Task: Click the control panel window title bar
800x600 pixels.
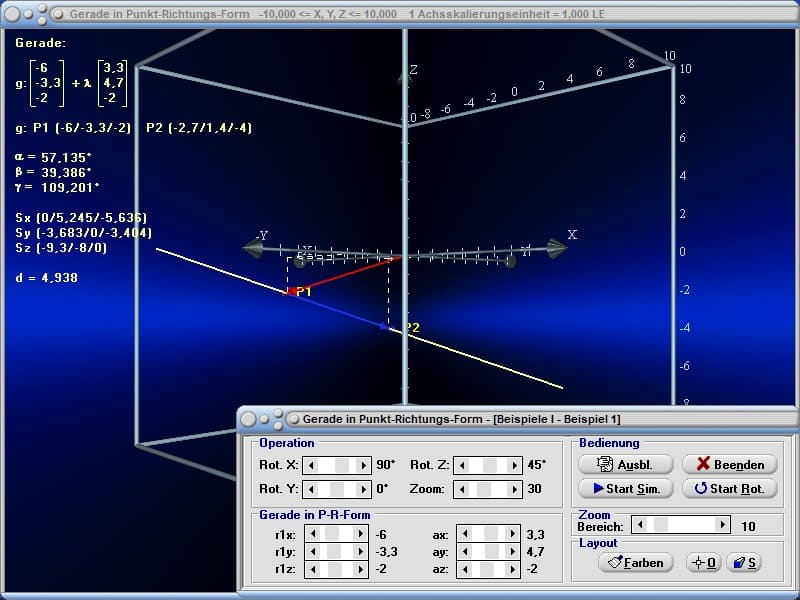Action: (x=517, y=419)
